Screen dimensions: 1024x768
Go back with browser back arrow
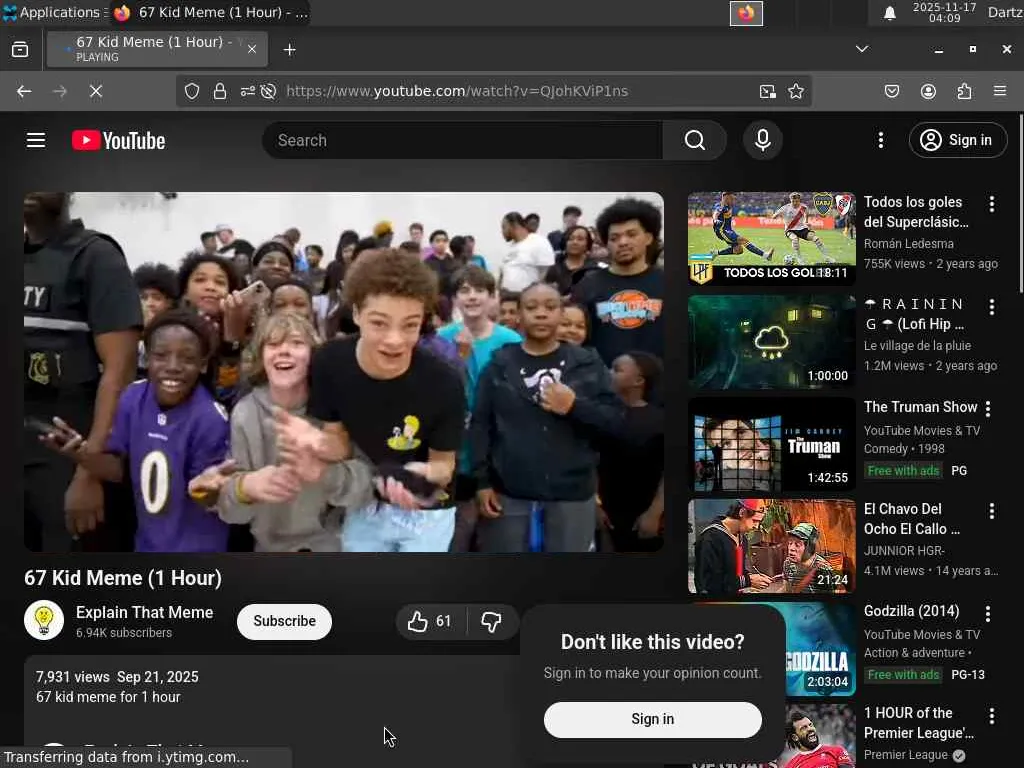point(24,91)
